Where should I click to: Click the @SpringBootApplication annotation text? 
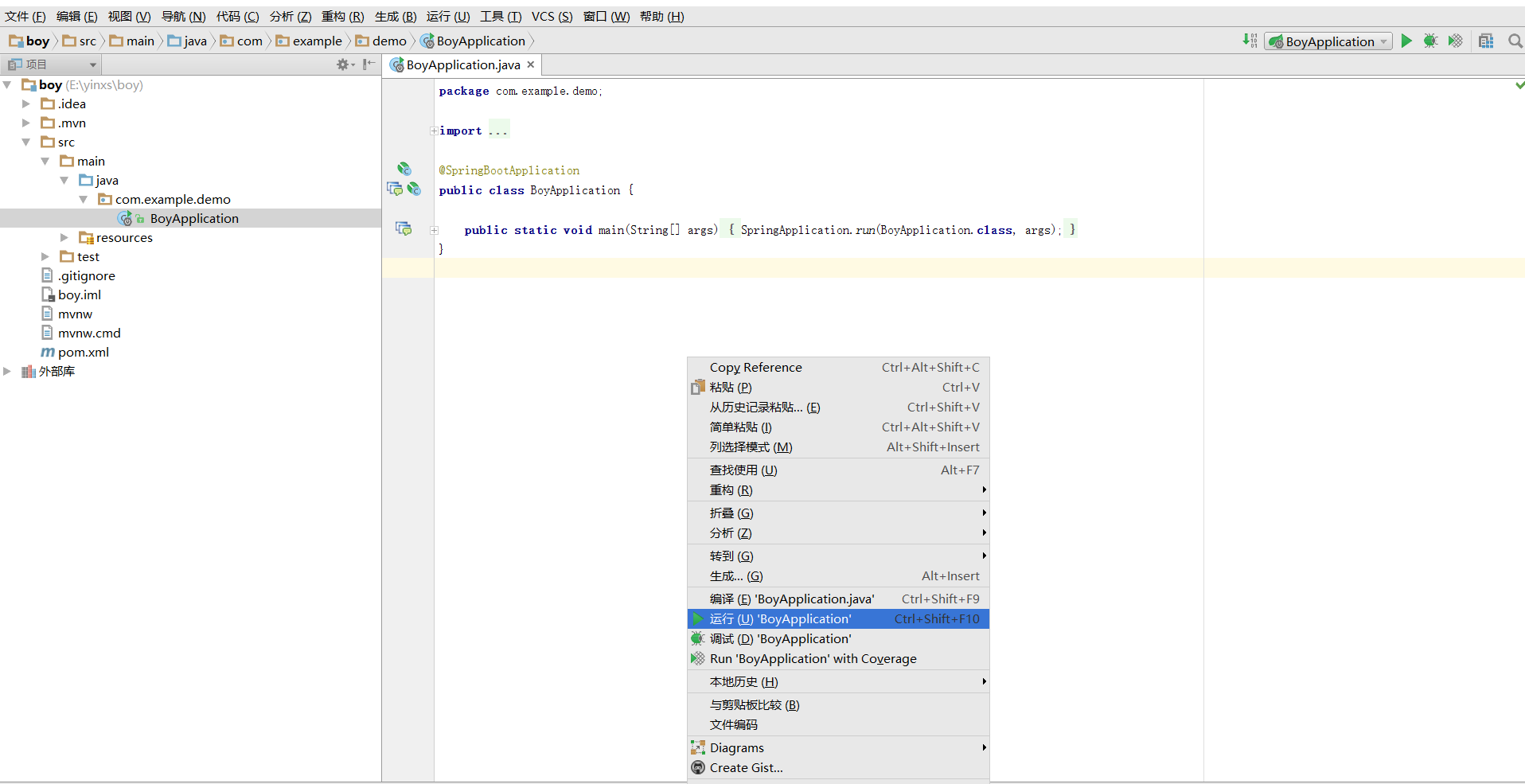tap(509, 170)
